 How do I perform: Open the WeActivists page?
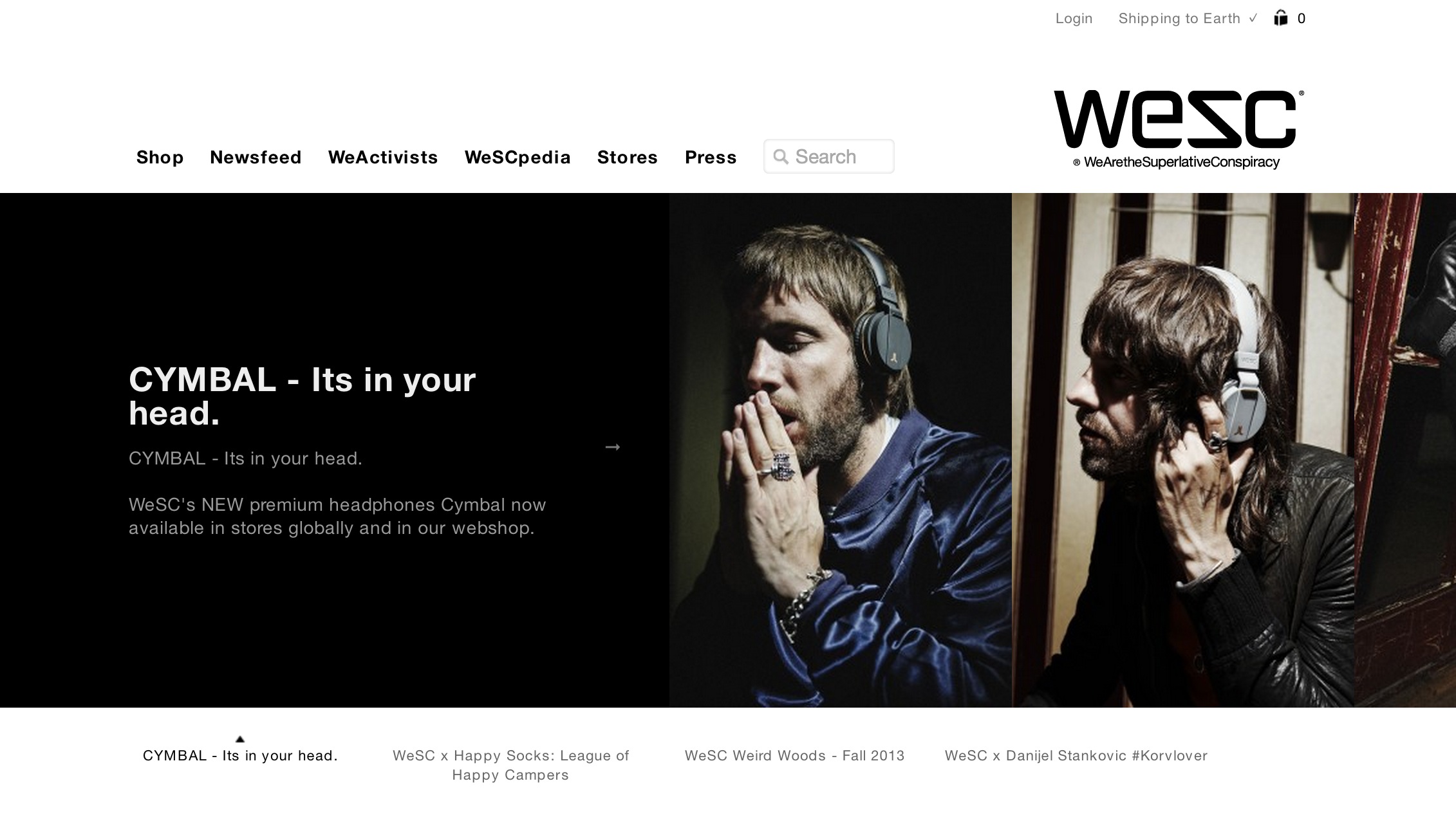coord(383,158)
